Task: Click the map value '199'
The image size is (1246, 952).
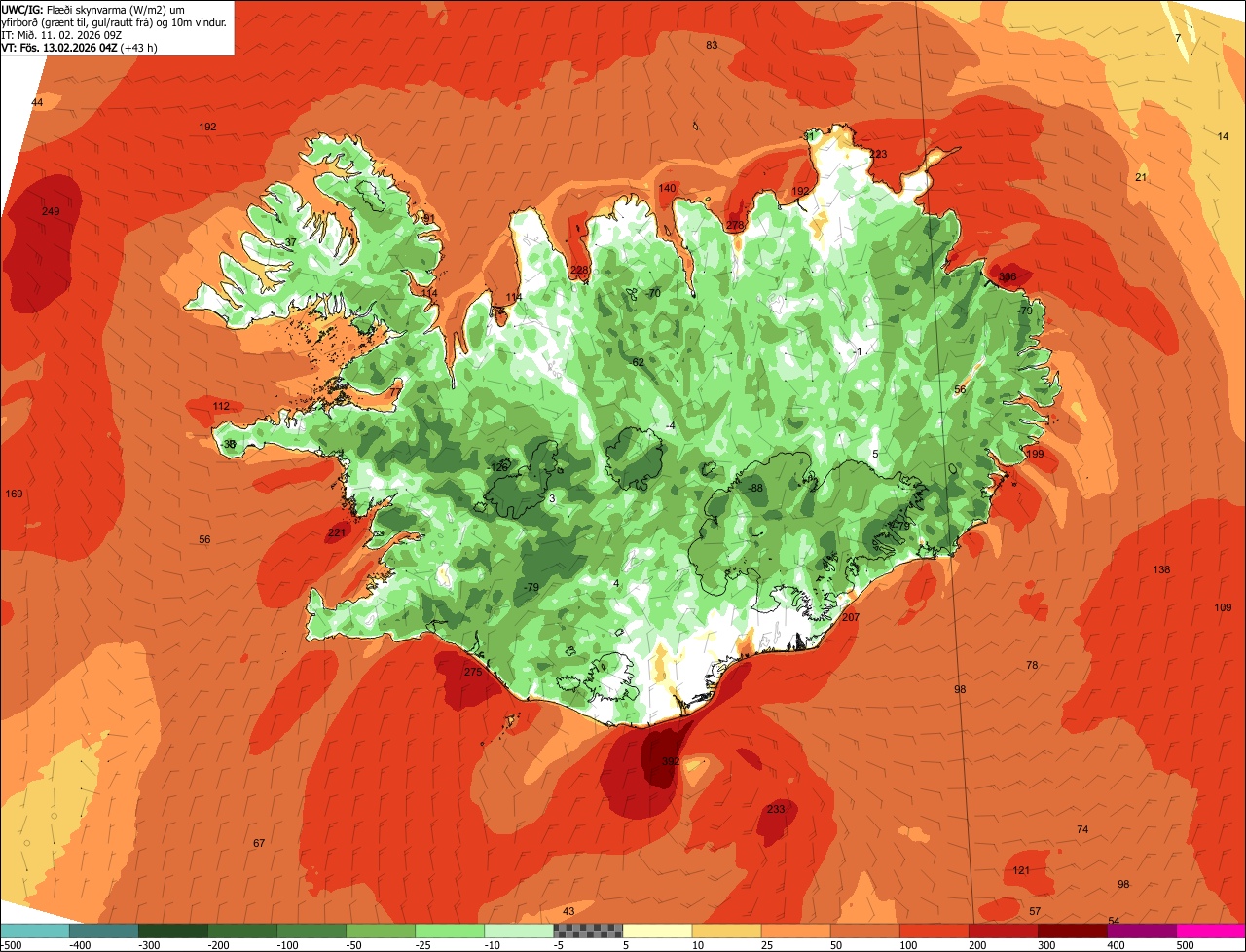Action: [x=1035, y=454]
